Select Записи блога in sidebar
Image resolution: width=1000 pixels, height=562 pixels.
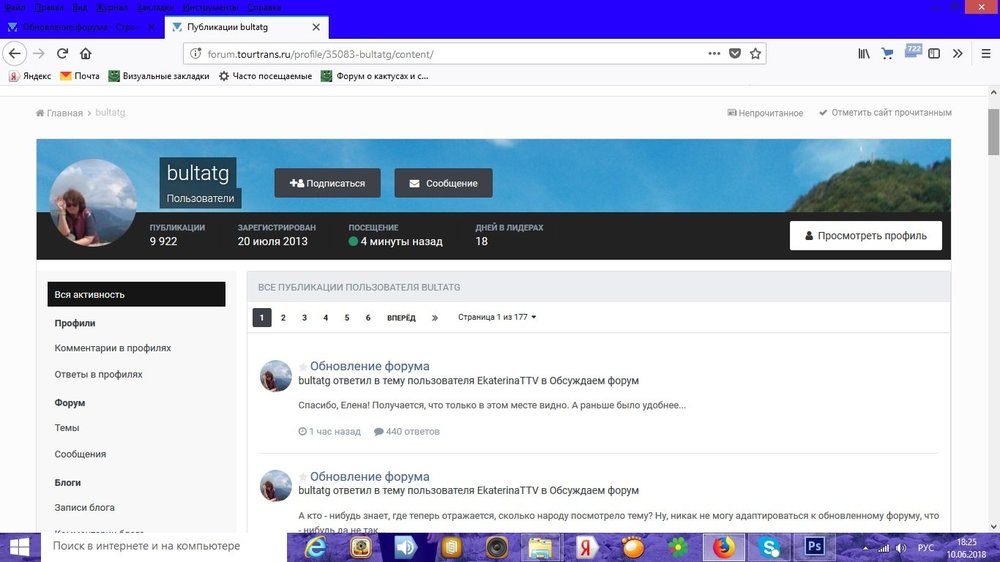point(85,508)
